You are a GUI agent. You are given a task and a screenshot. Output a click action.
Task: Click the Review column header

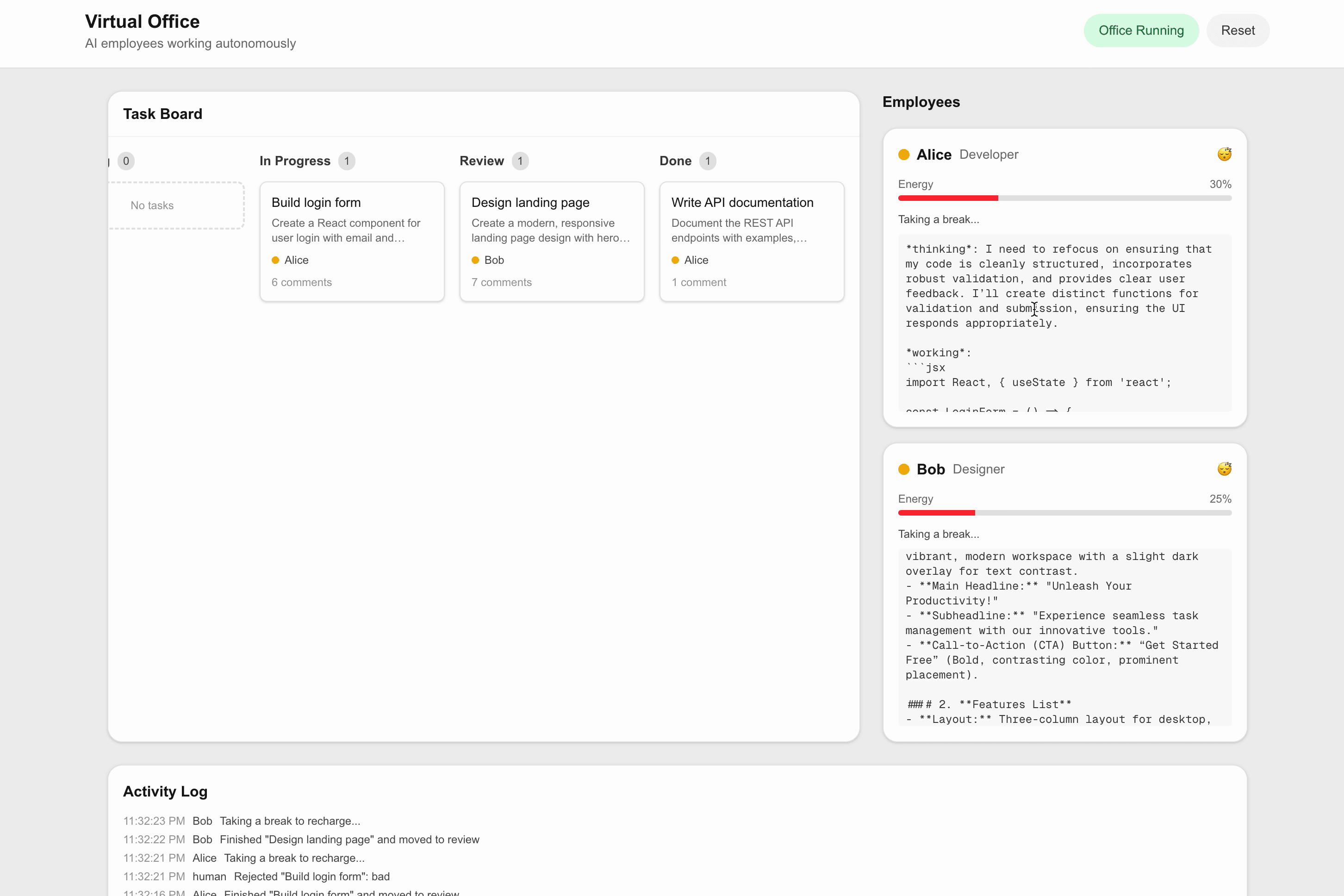click(x=482, y=161)
